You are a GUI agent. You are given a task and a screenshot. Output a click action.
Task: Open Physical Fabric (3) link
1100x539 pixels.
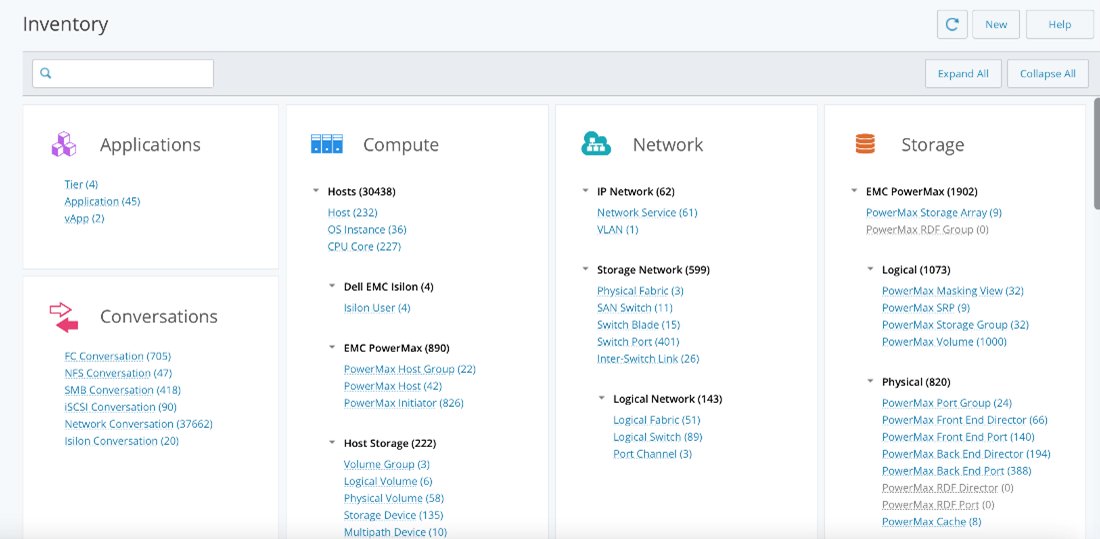coord(640,291)
